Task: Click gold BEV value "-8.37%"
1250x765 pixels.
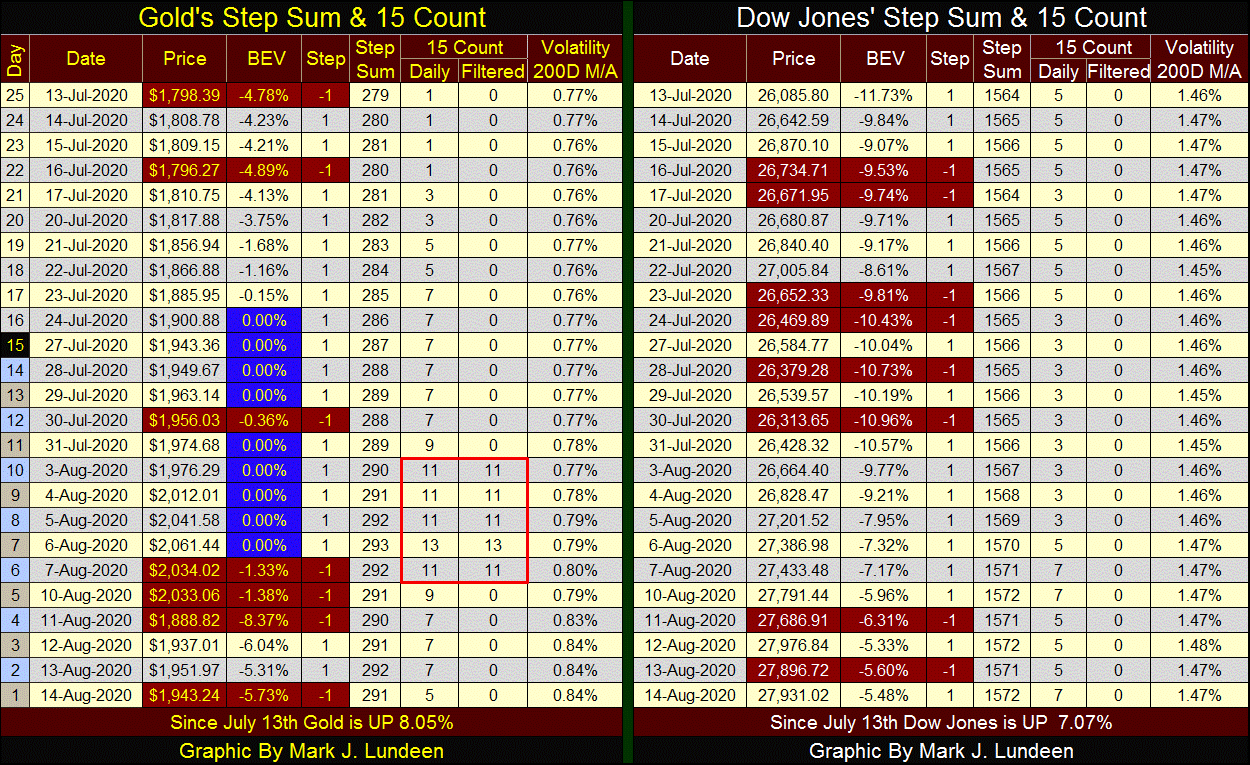Action: tap(265, 620)
